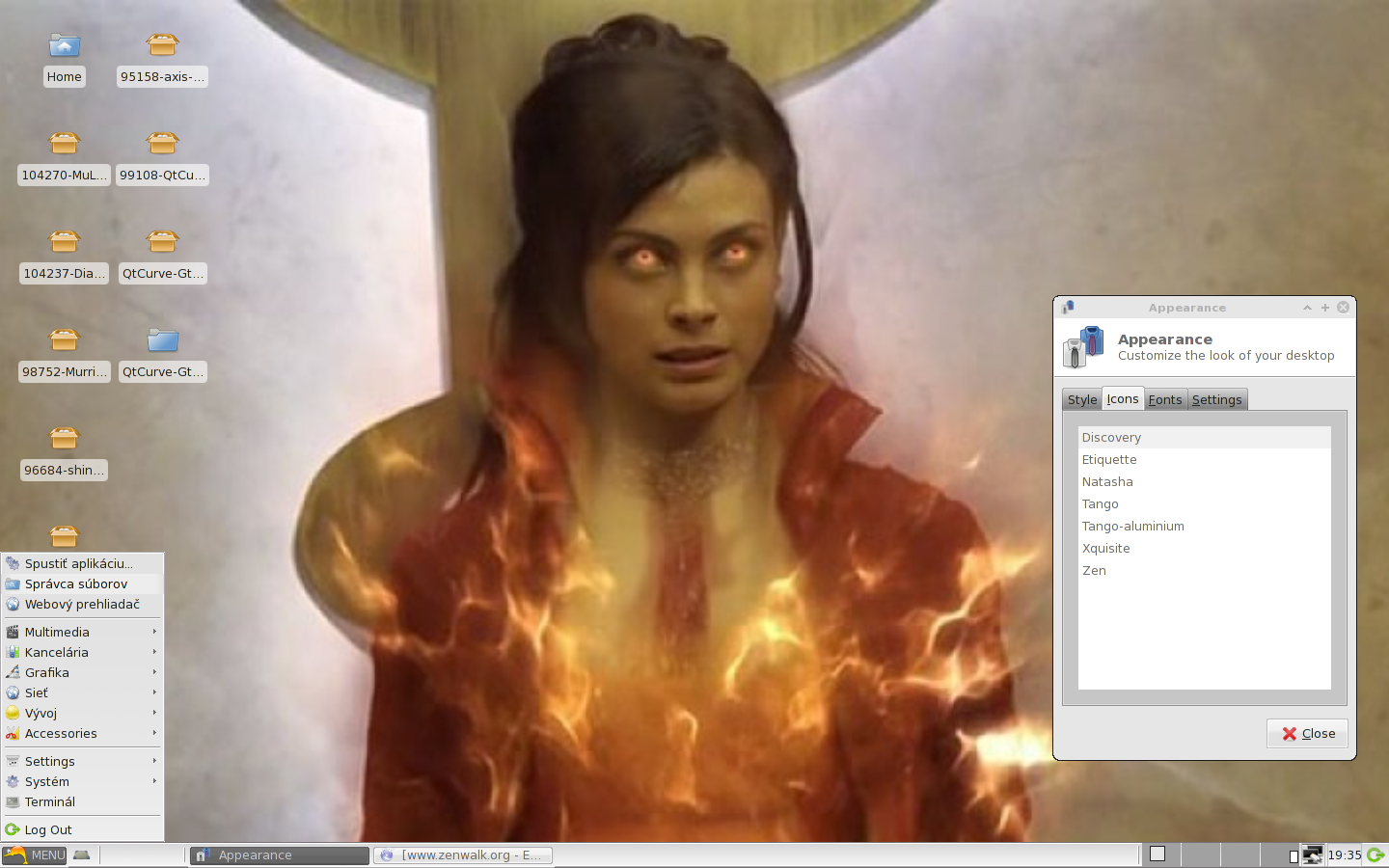Image resolution: width=1389 pixels, height=868 pixels.
Task: Expand the Settings submenu in the main menu
Action: point(82,761)
